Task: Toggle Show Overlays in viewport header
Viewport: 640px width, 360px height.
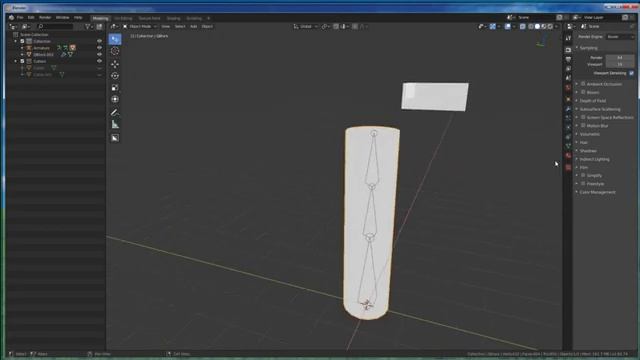Action: coord(507,27)
